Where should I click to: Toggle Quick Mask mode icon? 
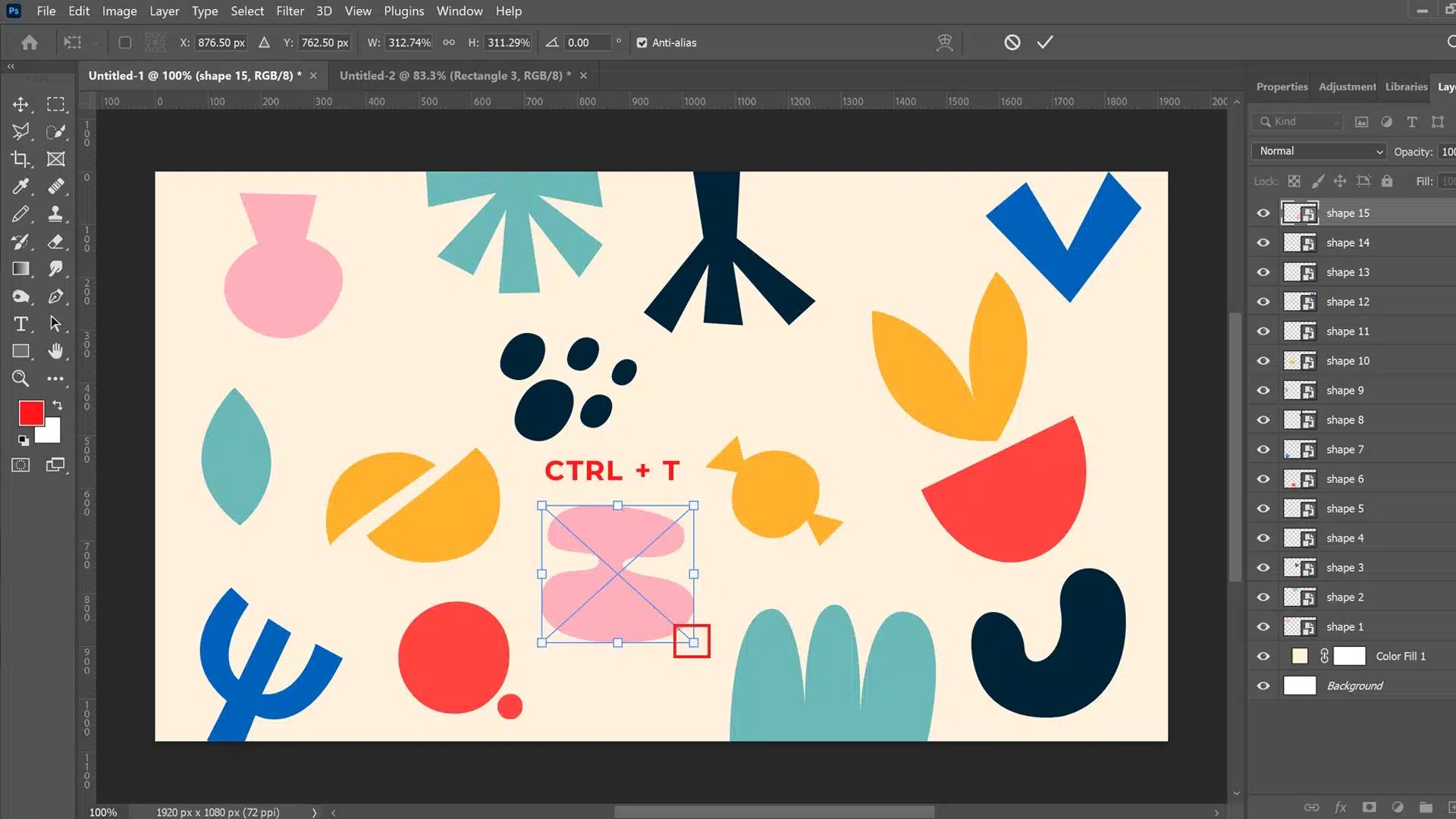[20, 465]
